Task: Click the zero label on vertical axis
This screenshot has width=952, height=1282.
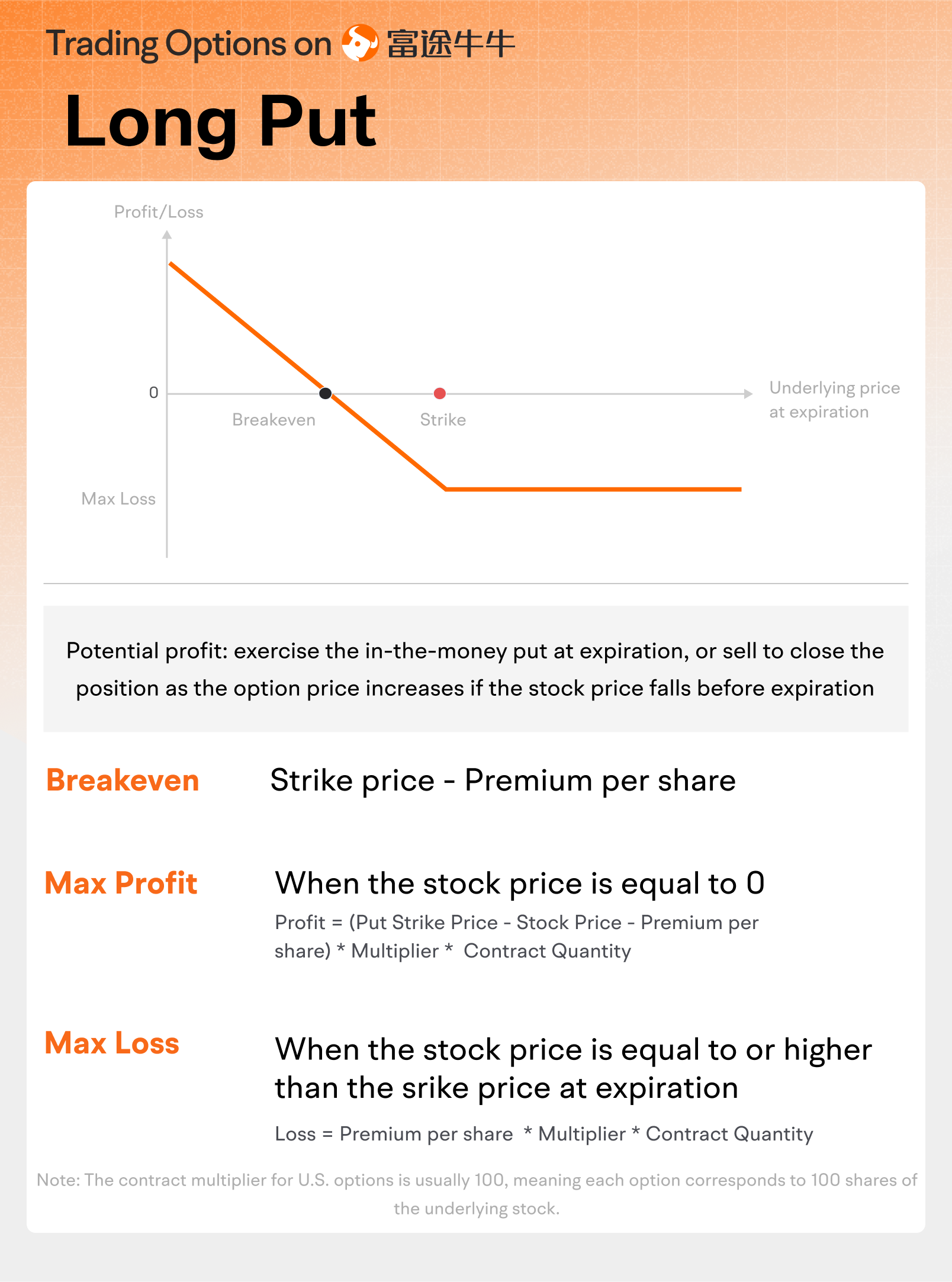Action: coord(153,393)
